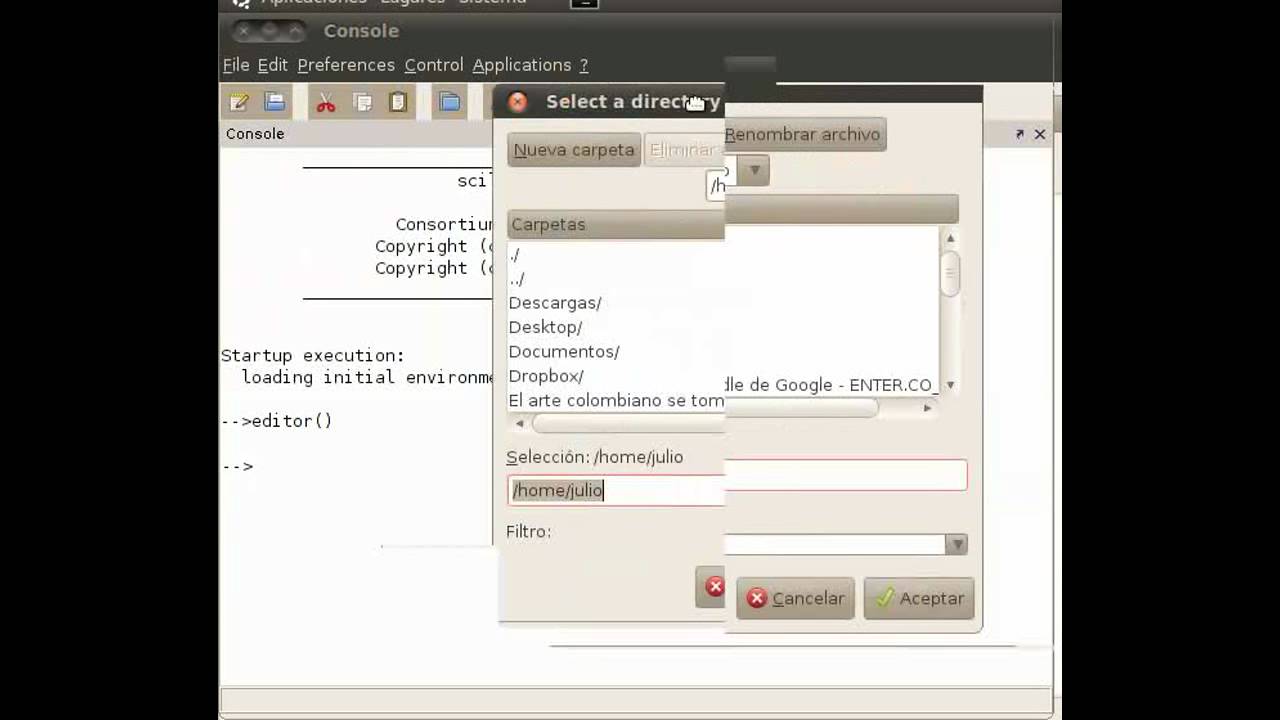1280x720 pixels.
Task: Click the file list scroll right arrow
Action: click(x=927, y=408)
